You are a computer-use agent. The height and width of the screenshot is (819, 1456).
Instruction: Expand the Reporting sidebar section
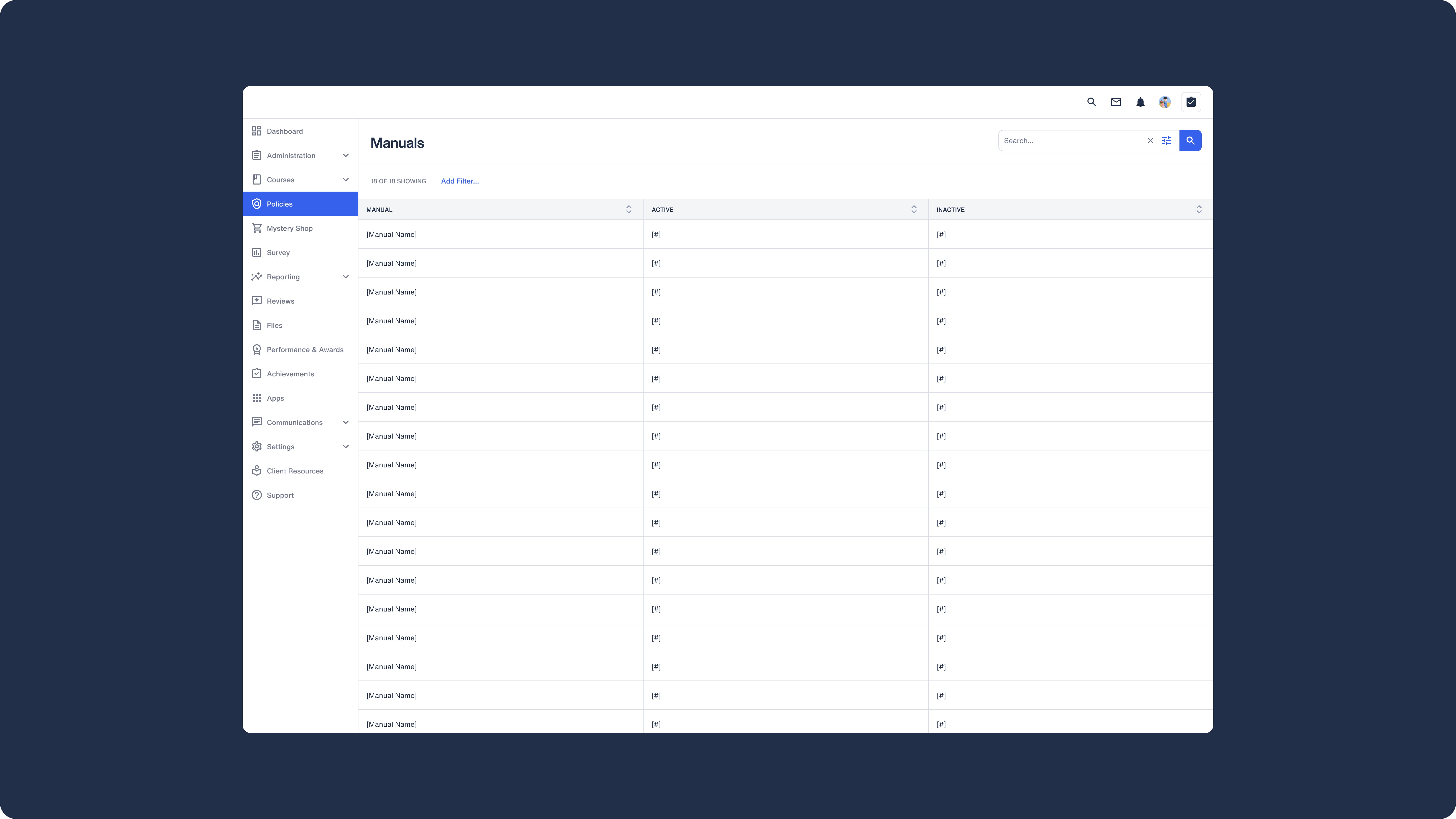click(x=345, y=277)
